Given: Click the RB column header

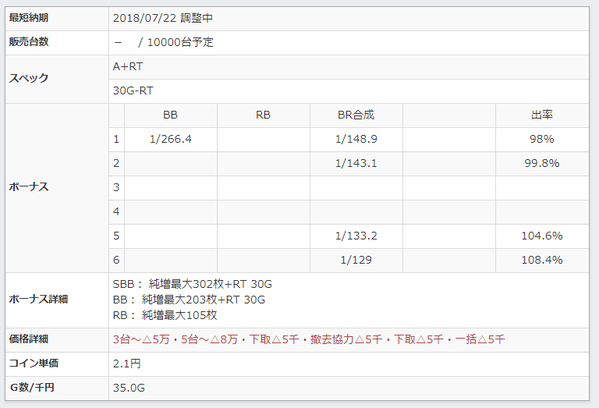Looking at the screenshot, I should pyautogui.click(x=263, y=115).
